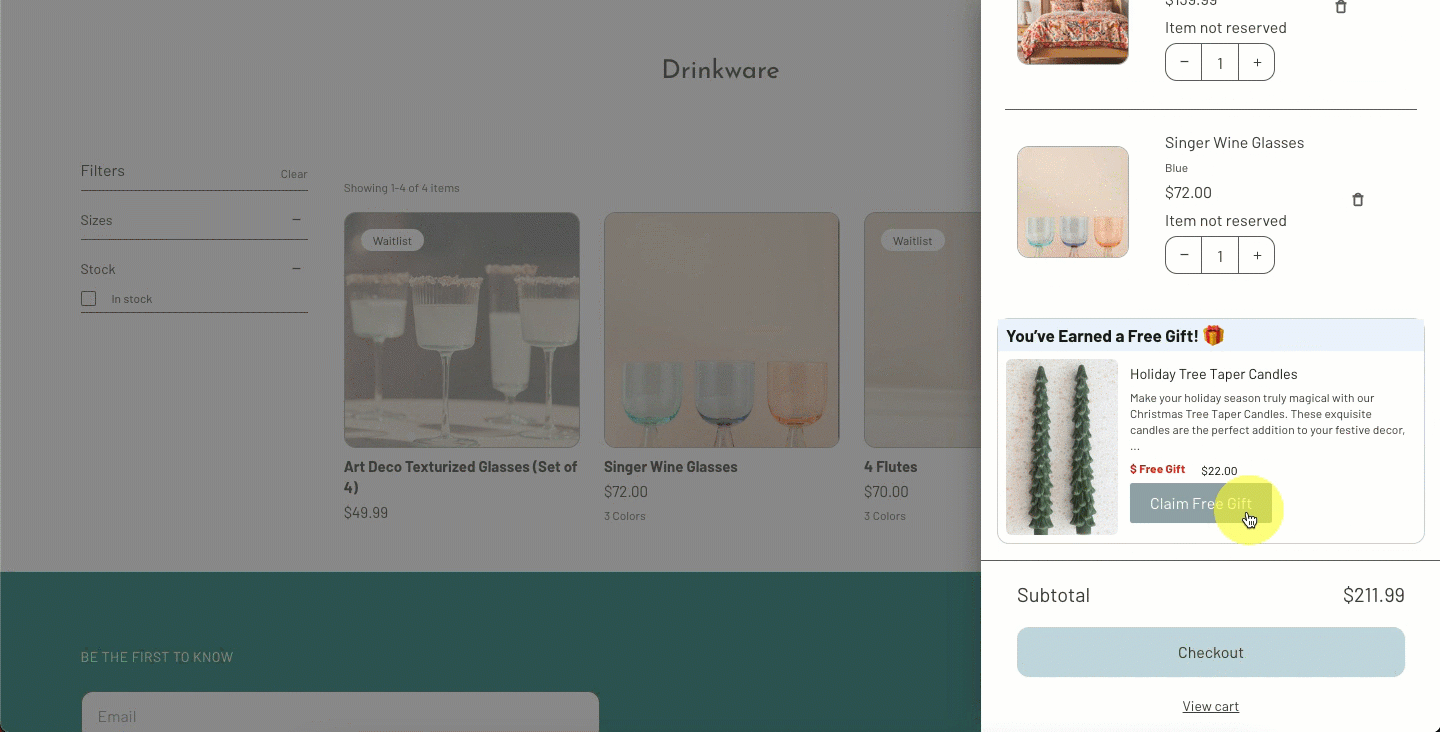Collapse the Stock filter section
The height and width of the screenshot is (732, 1440).
pos(296,269)
